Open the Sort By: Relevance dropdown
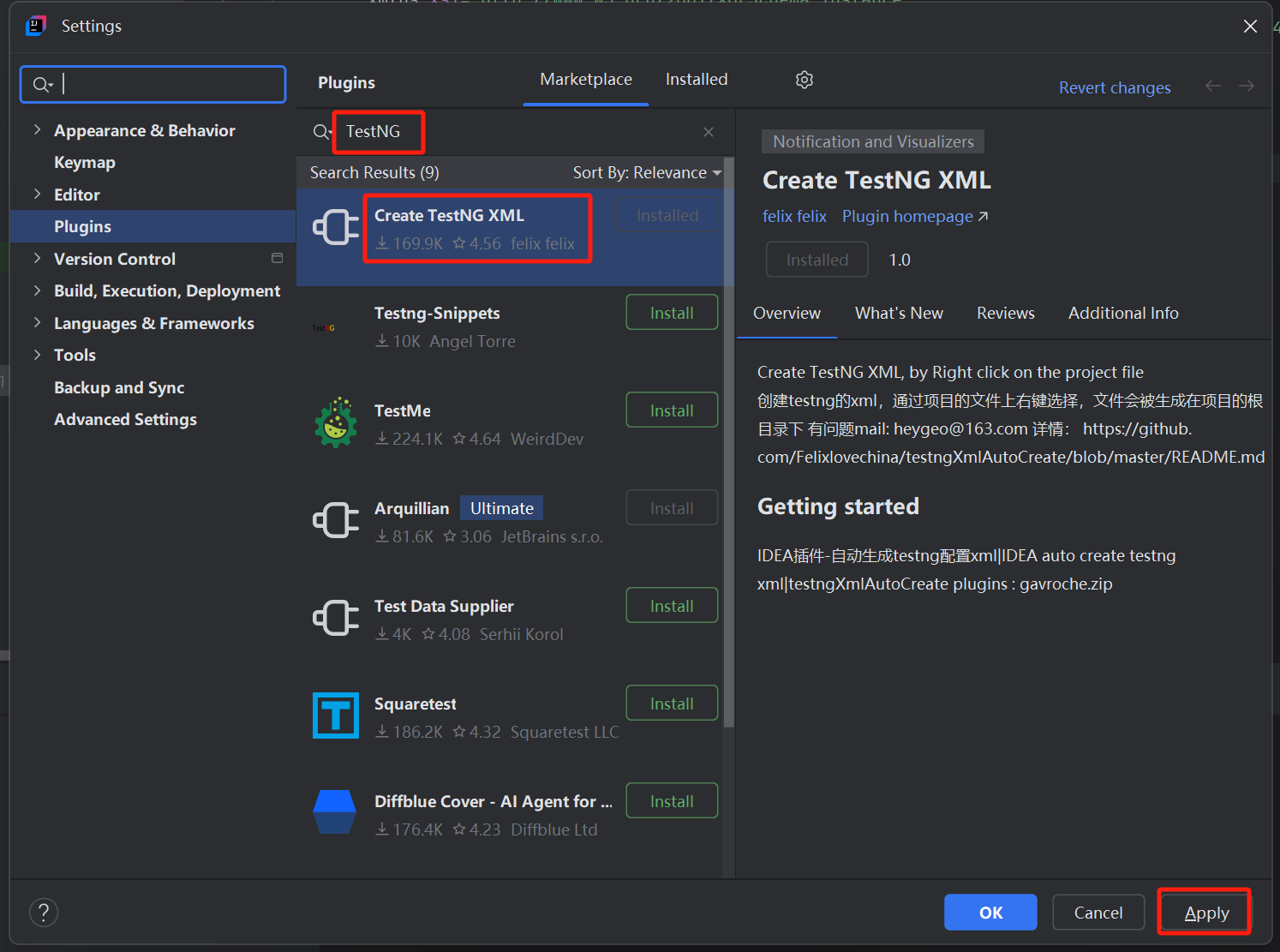This screenshot has height=952, width=1280. click(647, 173)
